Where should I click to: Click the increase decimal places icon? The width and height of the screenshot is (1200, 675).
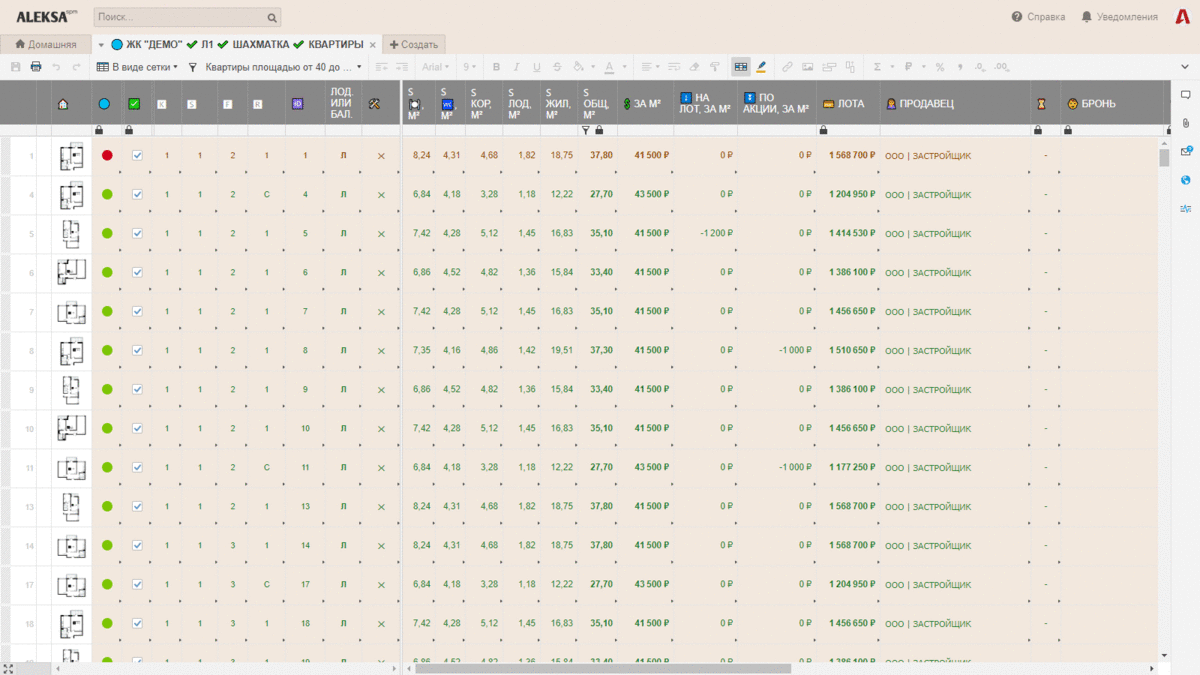coord(1001,67)
